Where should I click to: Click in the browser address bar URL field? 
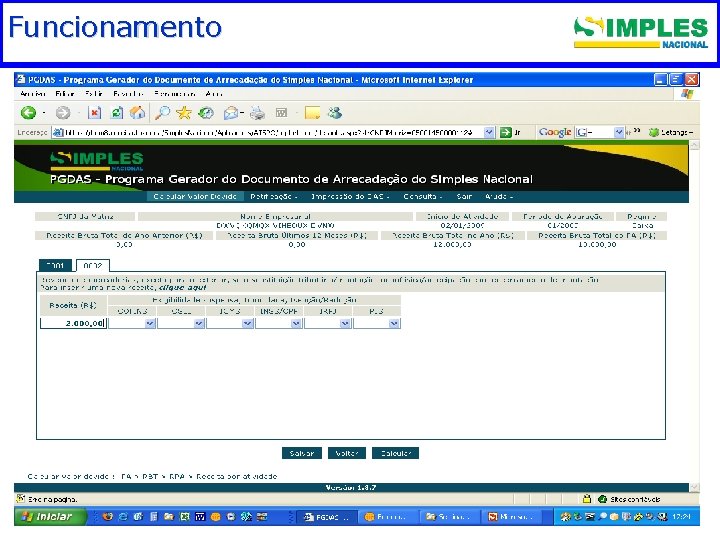click(x=268, y=132)
